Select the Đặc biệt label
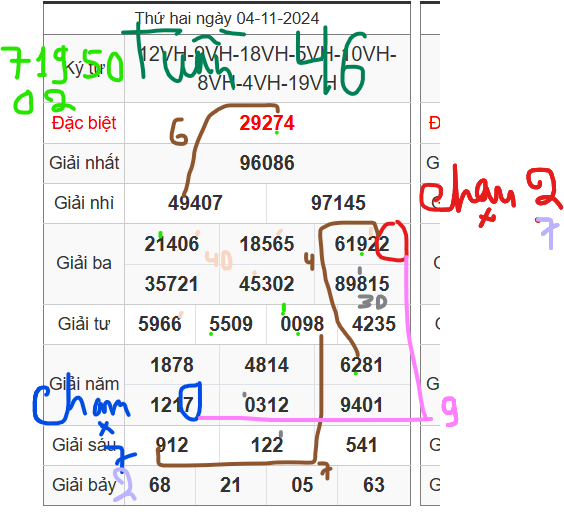This screenshot has width=564, height=518. 84,123
